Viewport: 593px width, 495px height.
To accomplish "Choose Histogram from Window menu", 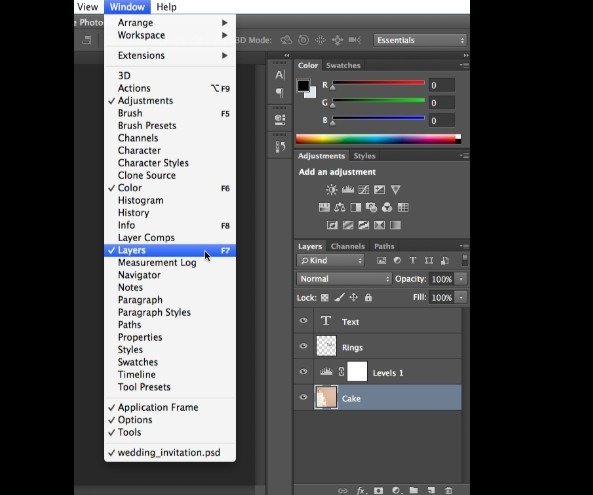I will (x=170, y=200).
